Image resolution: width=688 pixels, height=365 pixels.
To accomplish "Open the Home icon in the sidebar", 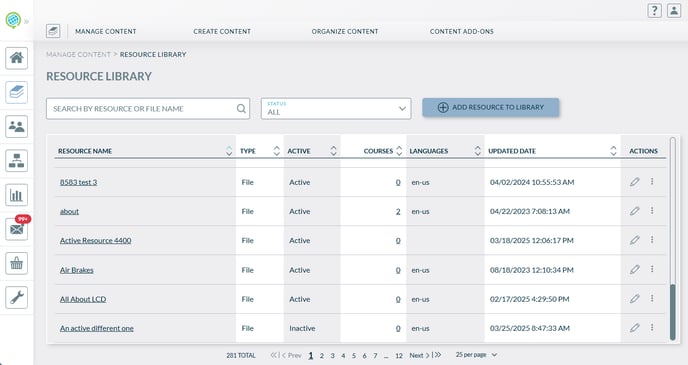I will coord(17,58).
